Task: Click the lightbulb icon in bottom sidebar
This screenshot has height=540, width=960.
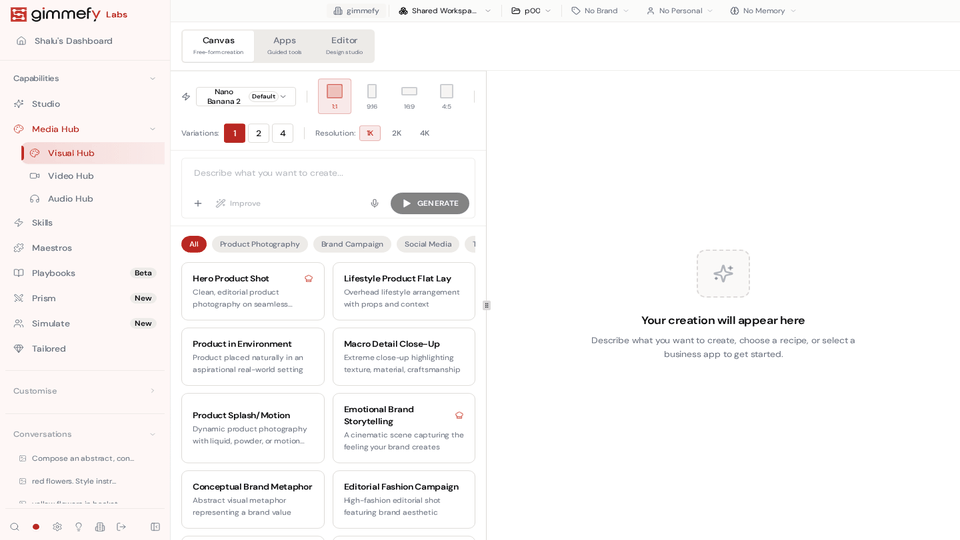Action: [x=79, y=527]
